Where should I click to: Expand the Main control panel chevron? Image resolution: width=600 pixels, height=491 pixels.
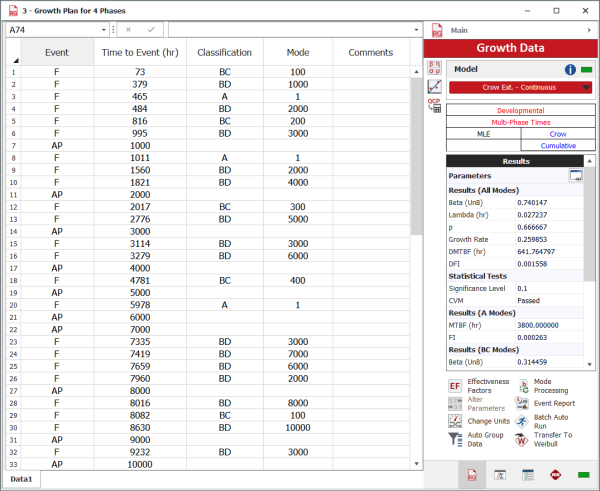point(588,31)
